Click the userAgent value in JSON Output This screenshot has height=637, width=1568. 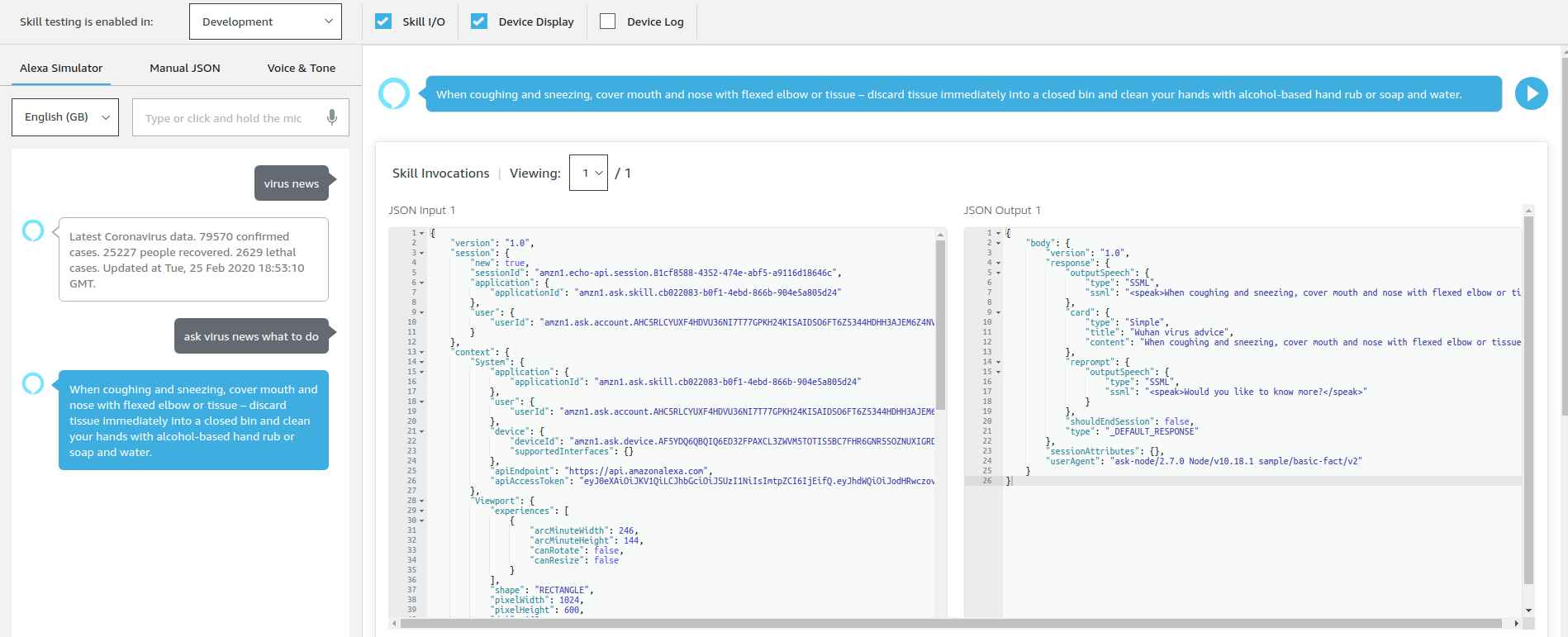pyautogui.click(x=1236, y=461)
